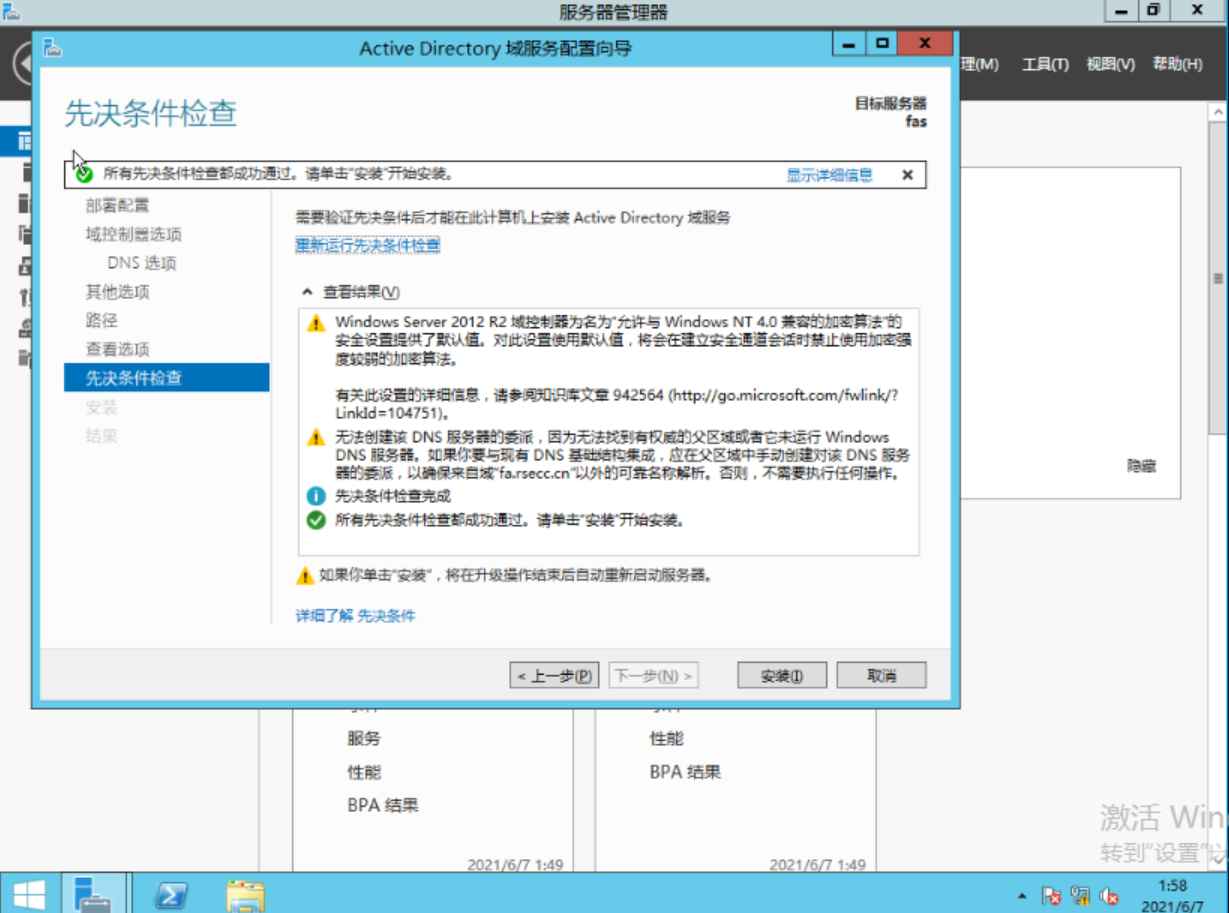Click the blue info icon on 先决条件检查完成

click(316, 492)
